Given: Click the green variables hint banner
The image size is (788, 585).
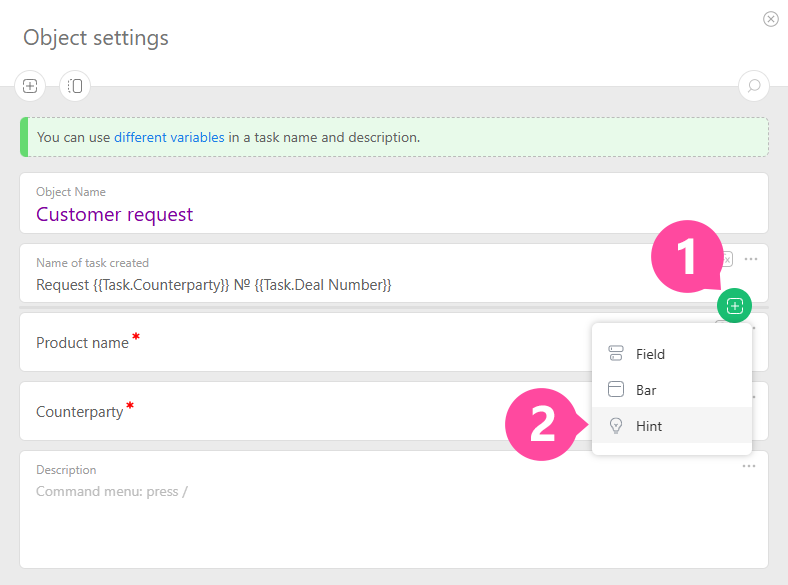Looking at the screenshot, I should click(500, 137).
